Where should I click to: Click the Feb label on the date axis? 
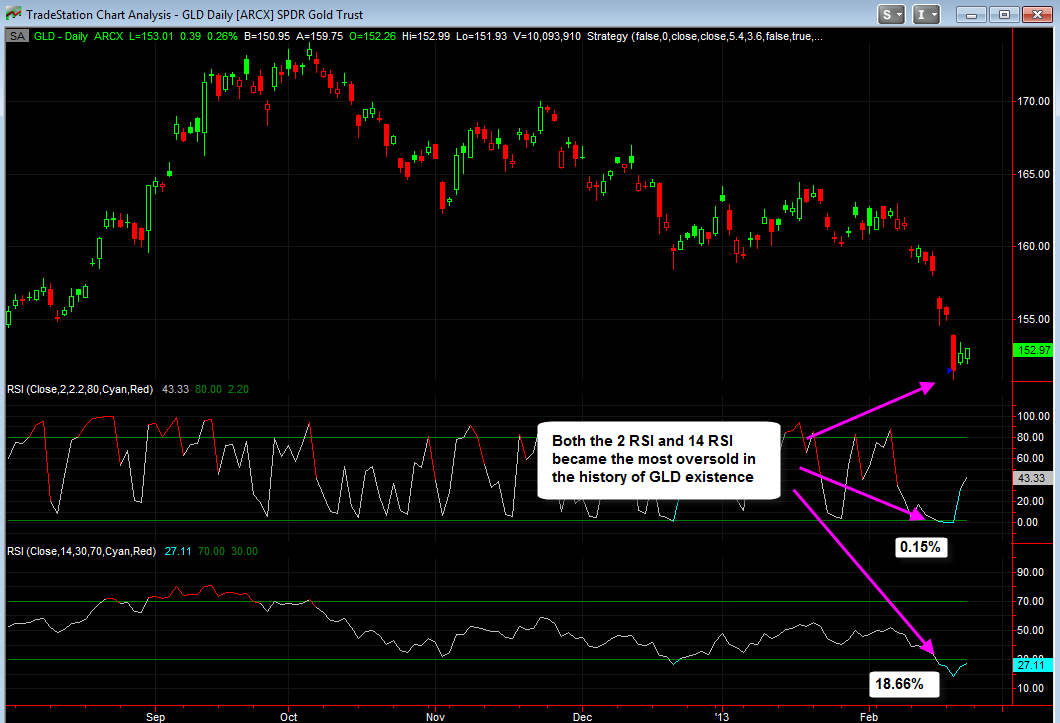869,717
